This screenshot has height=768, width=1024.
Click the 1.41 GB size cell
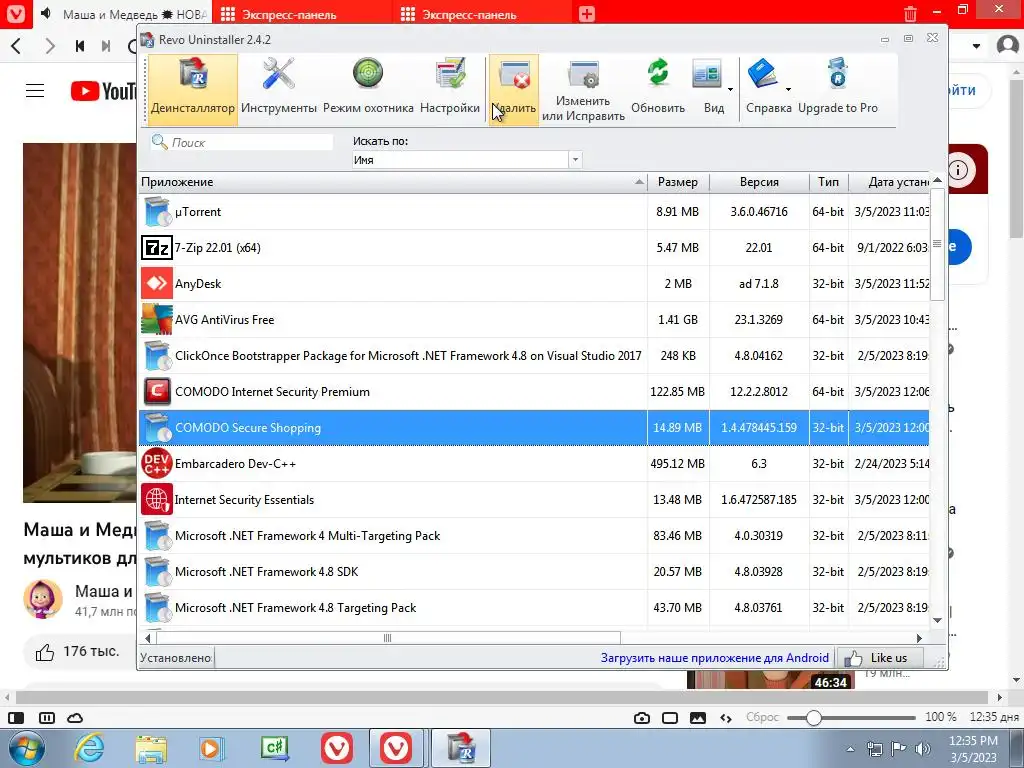pyautogui.click(x=678, y=320)
